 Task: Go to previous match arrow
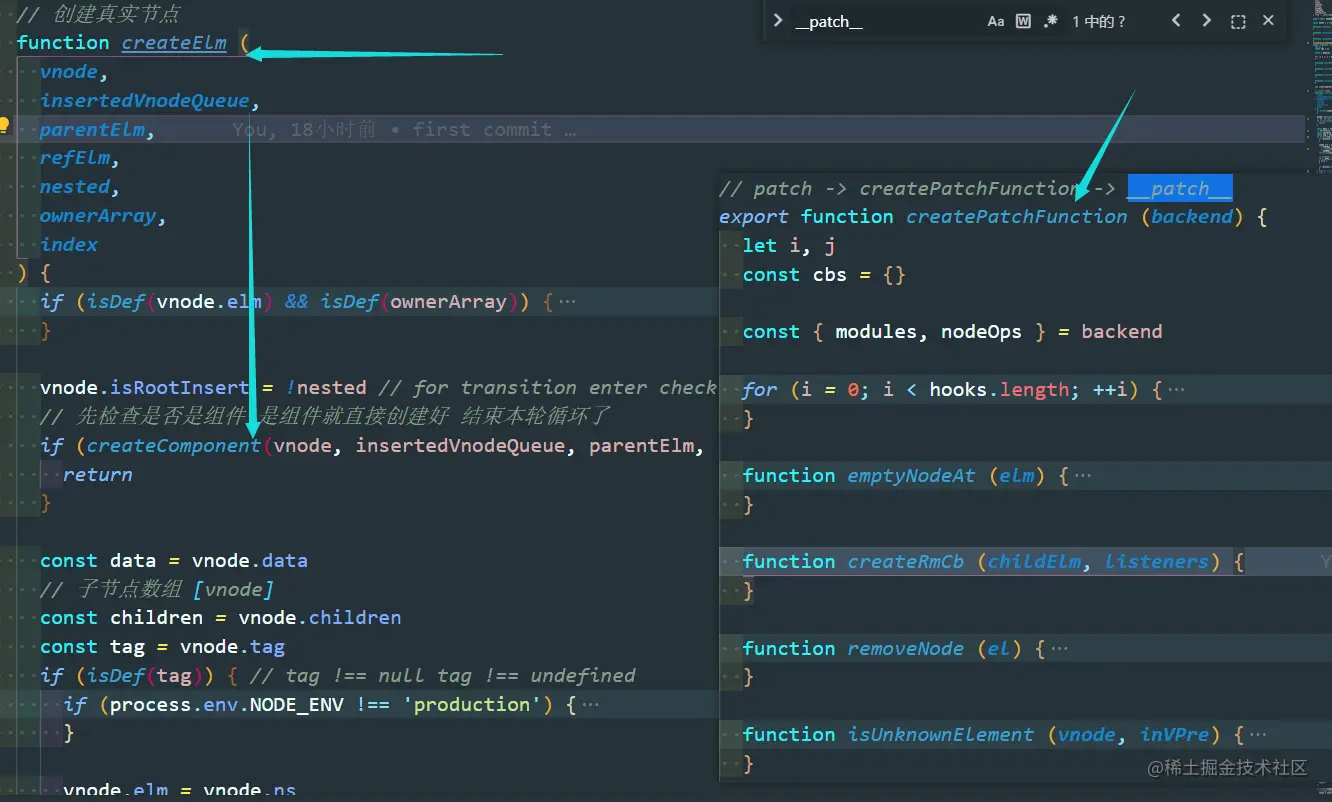pos(1177,21)
